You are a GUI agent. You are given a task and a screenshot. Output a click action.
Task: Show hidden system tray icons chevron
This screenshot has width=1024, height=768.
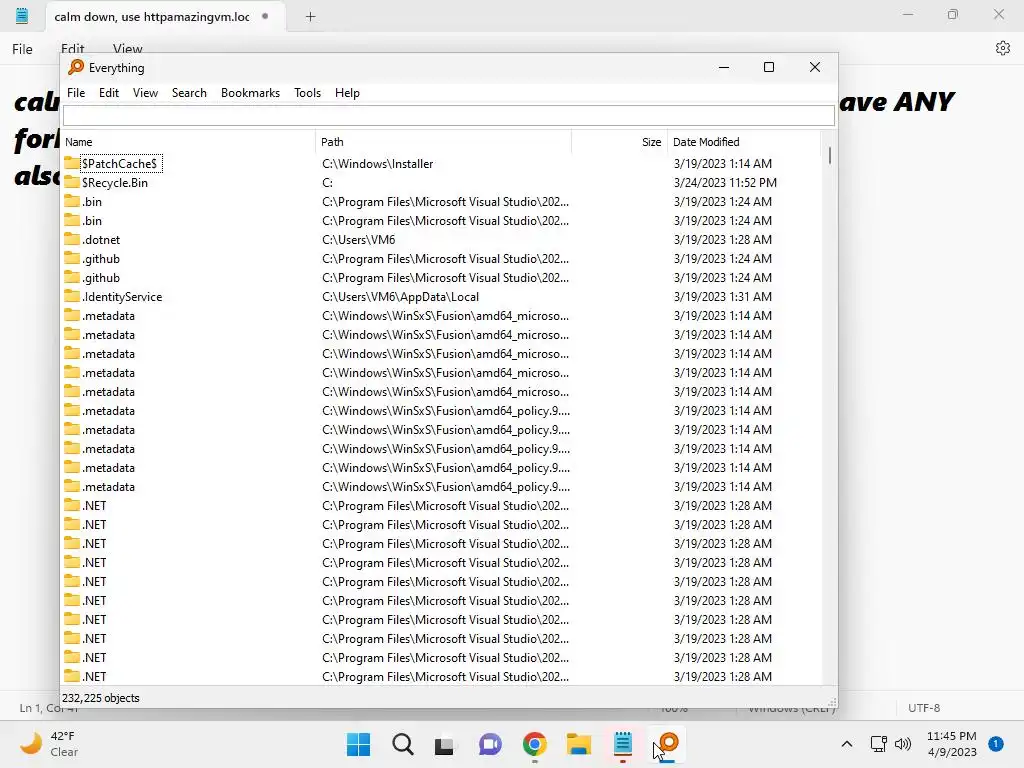pyautogui.click(x=846, y=744)
